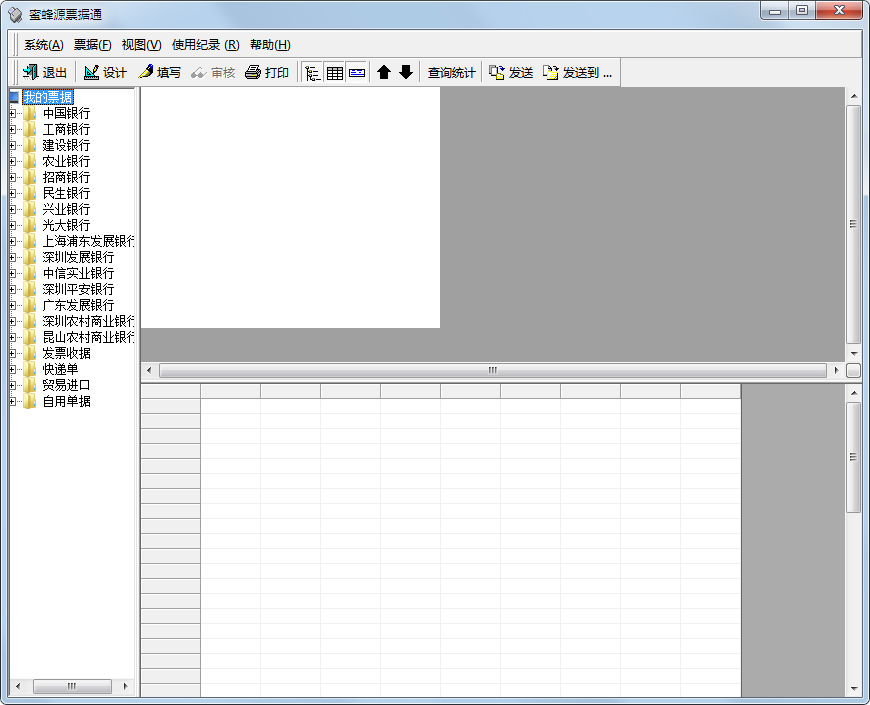The width and height of the screenshot is (870, 705).
Task: Click the downward arrow icon on the toolbar
Action: pos(405,71)
